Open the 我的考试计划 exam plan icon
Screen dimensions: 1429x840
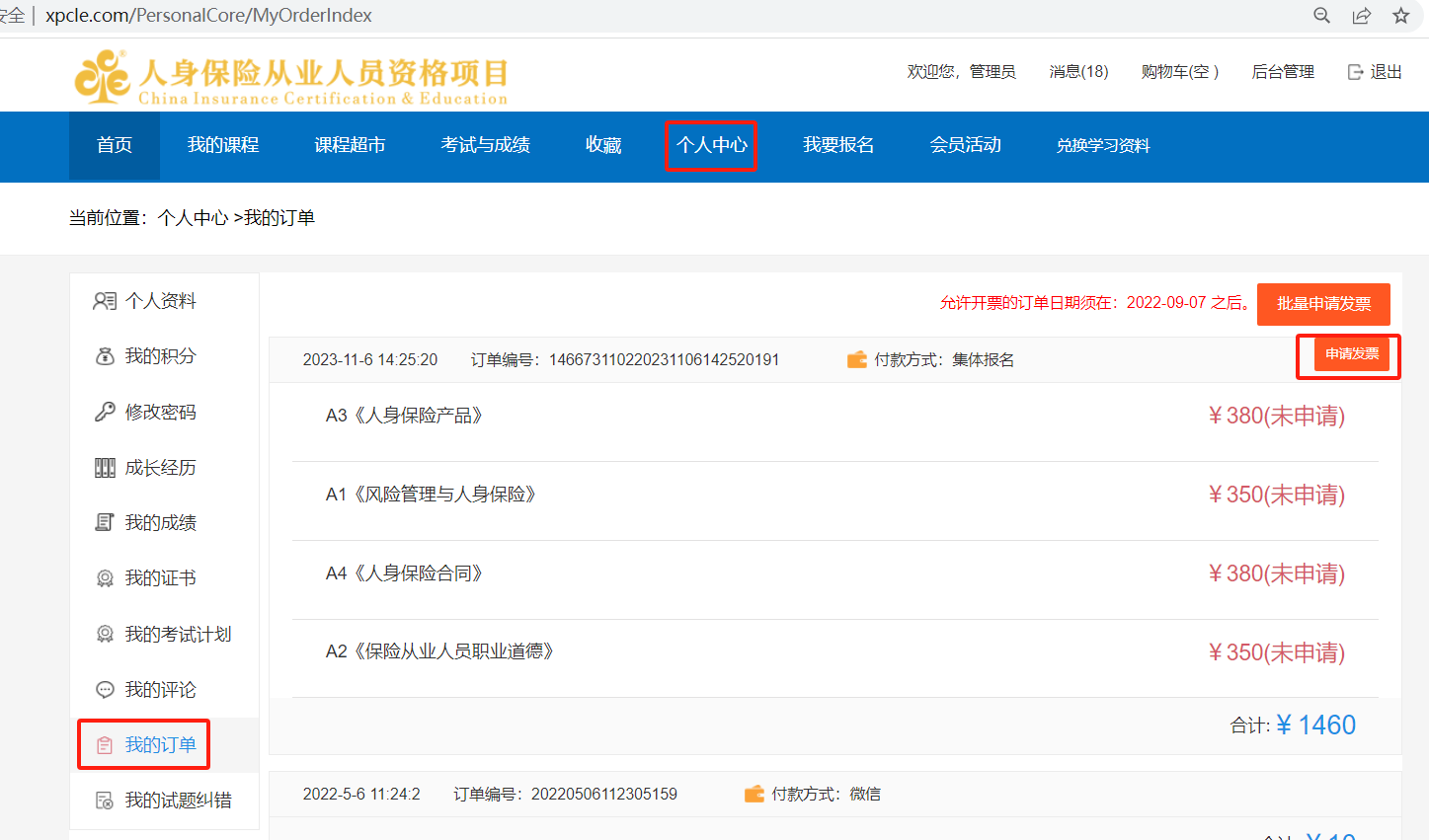point(104,634)
